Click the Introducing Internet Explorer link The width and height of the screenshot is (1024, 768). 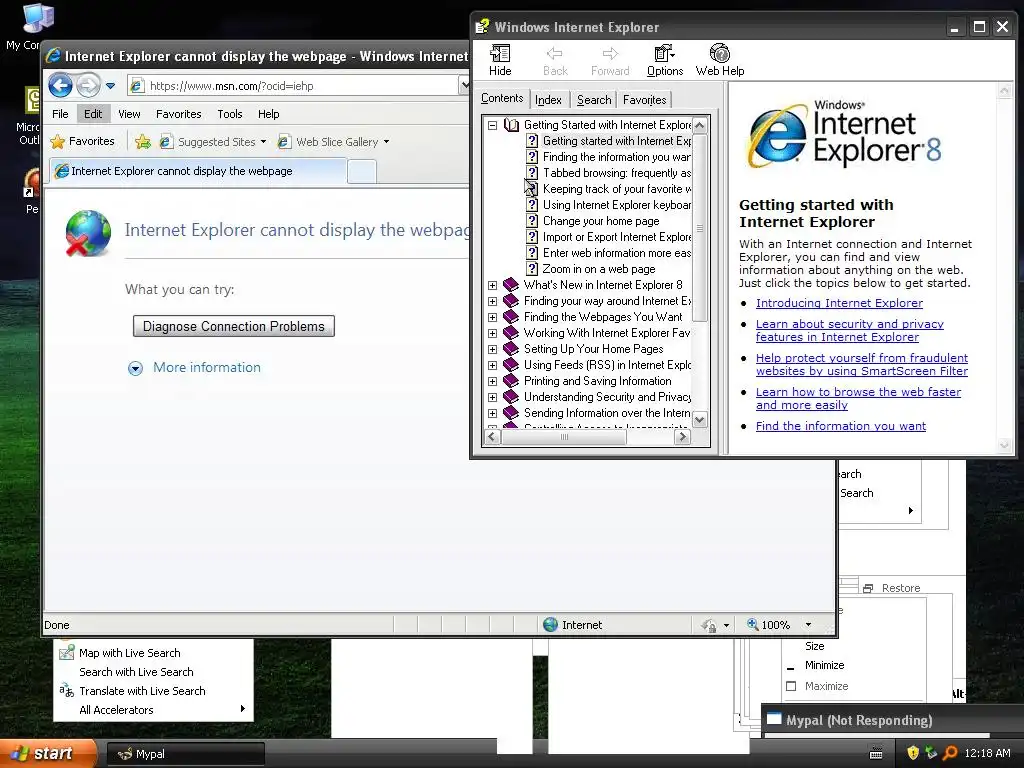[x=839, y=303]
